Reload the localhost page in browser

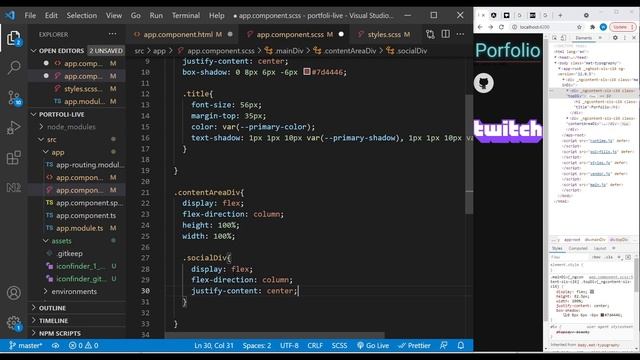pos(501,27)
